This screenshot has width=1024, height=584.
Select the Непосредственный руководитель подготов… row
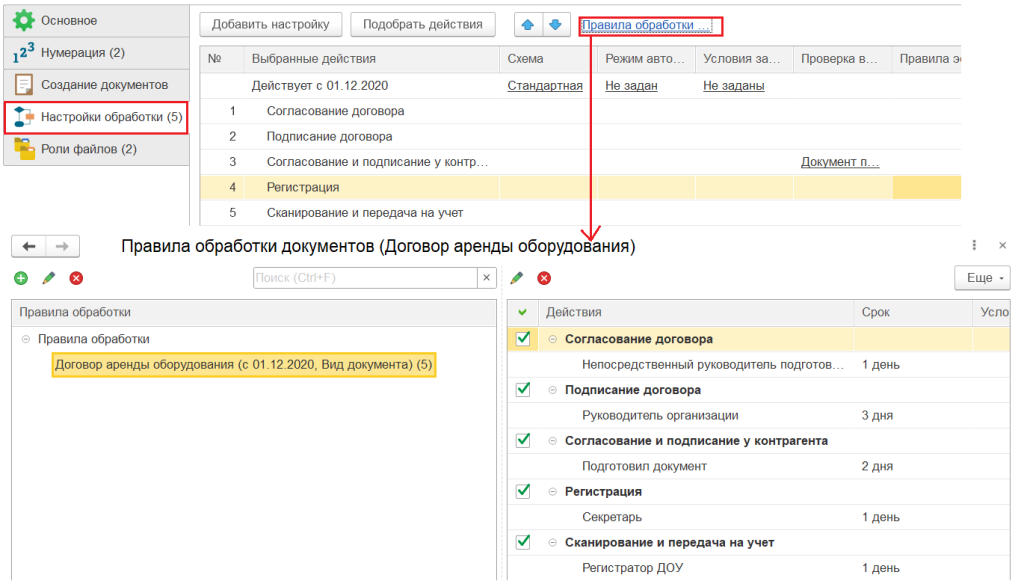point(758,365)
